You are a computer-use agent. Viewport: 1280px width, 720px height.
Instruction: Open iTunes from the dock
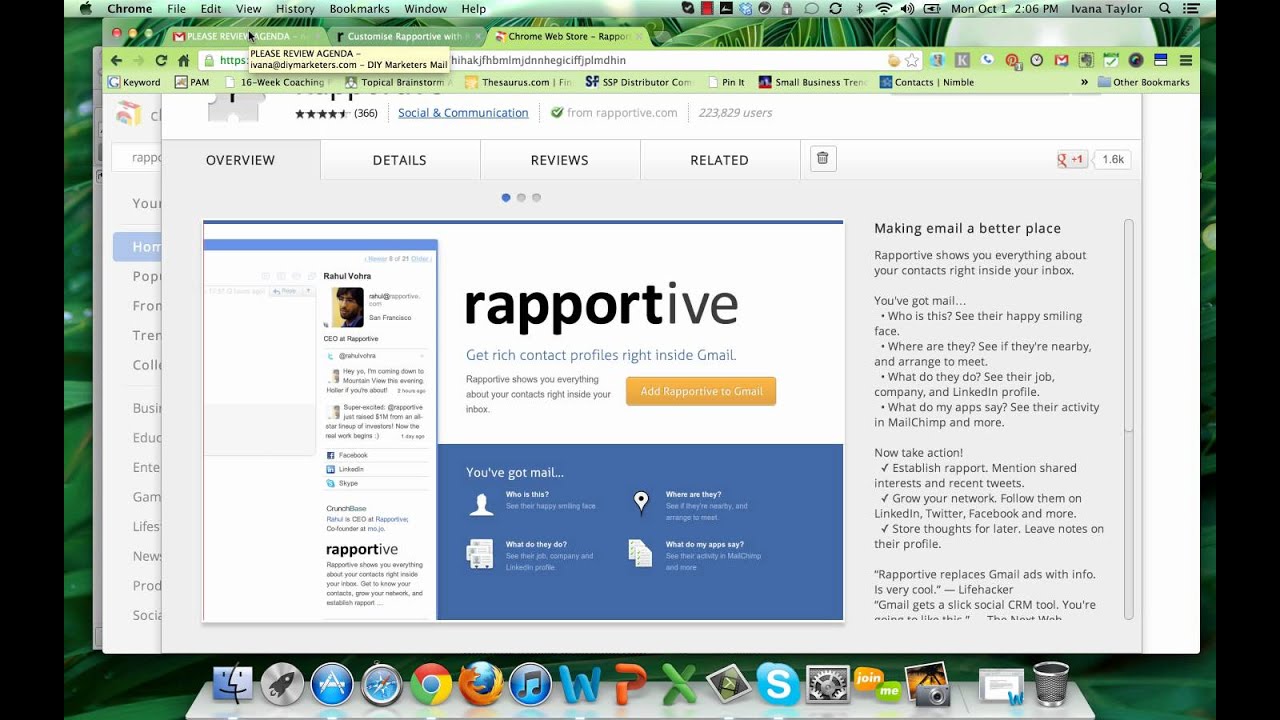[531, 685]
